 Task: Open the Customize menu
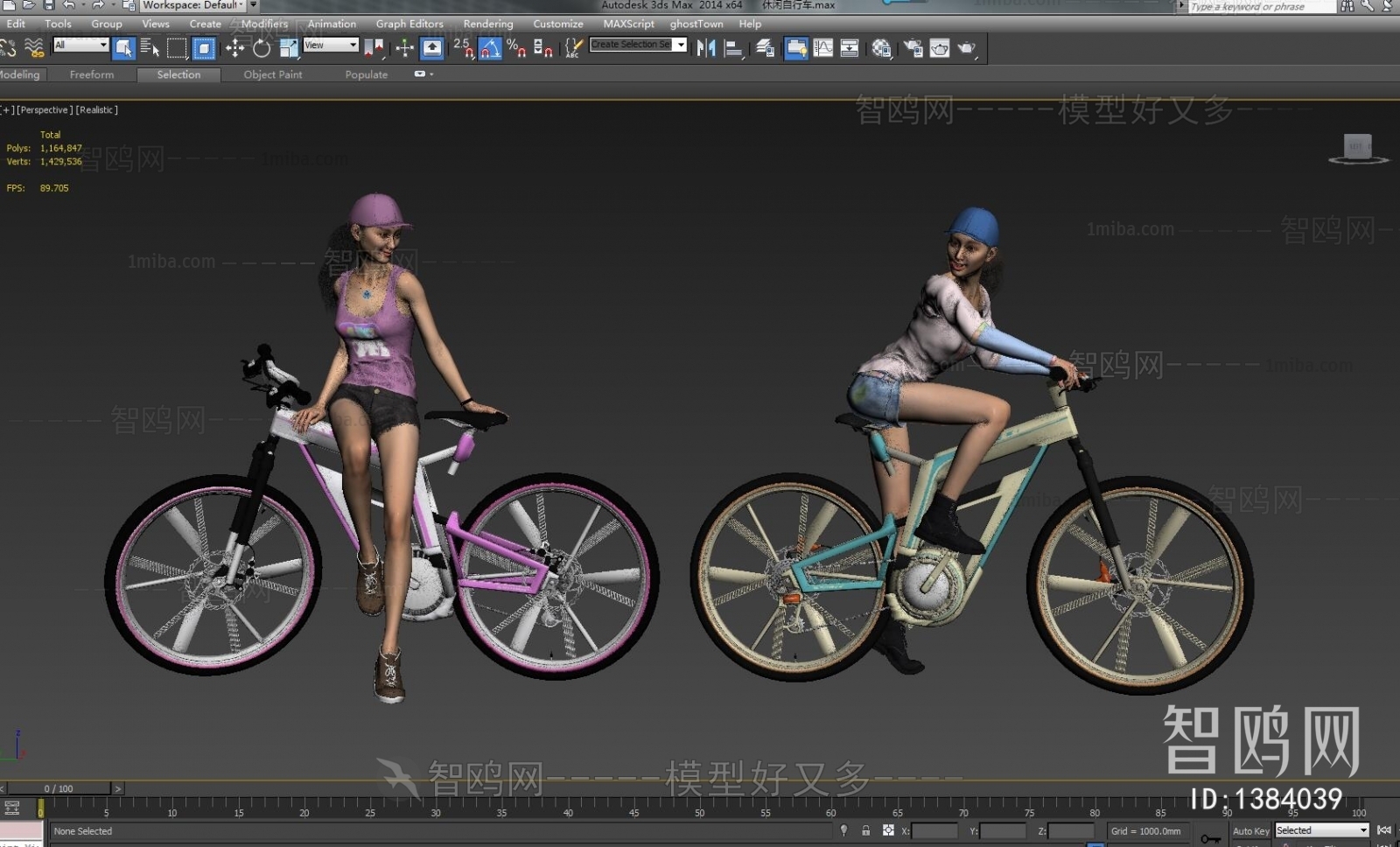[558, 24]
